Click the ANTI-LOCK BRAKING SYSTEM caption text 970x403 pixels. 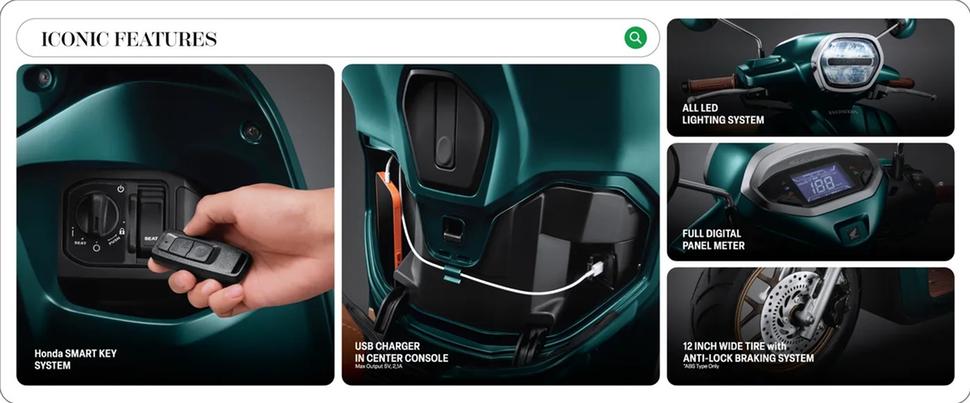pos(749,358)
